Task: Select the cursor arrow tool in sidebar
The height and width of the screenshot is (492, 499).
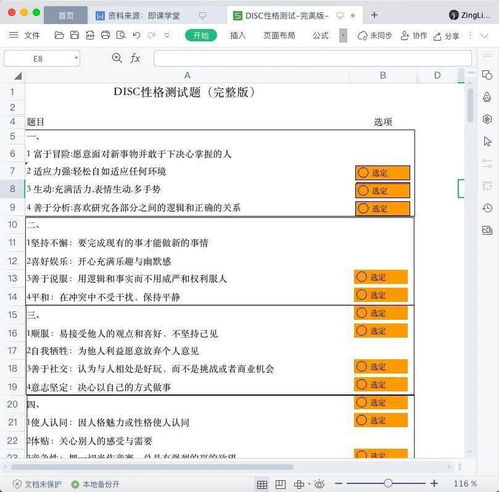Action: (x=487, y=141)
